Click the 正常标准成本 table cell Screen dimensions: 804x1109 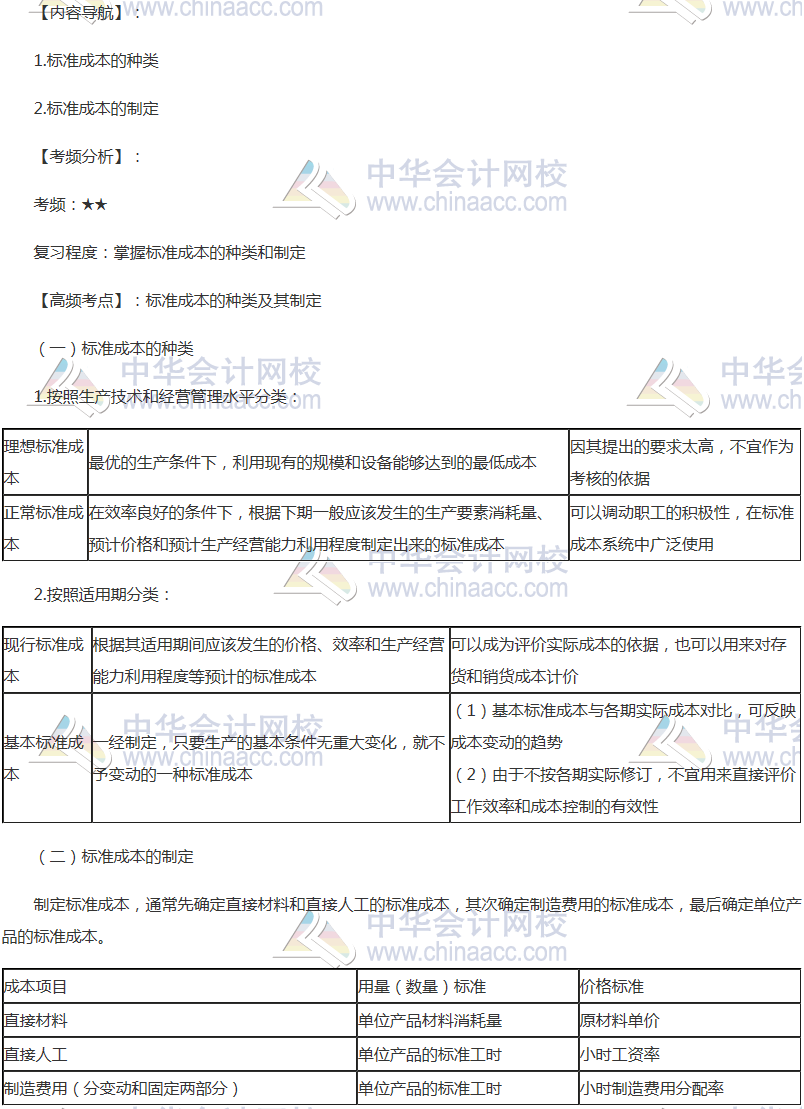44,528
